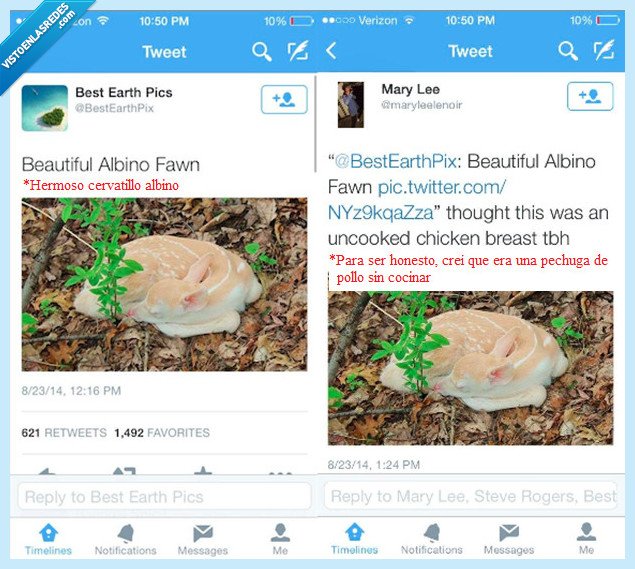This screenshot has height=569, width=635.
Task: Go back using the arrow in right header
Action: [x=331, y=51]
